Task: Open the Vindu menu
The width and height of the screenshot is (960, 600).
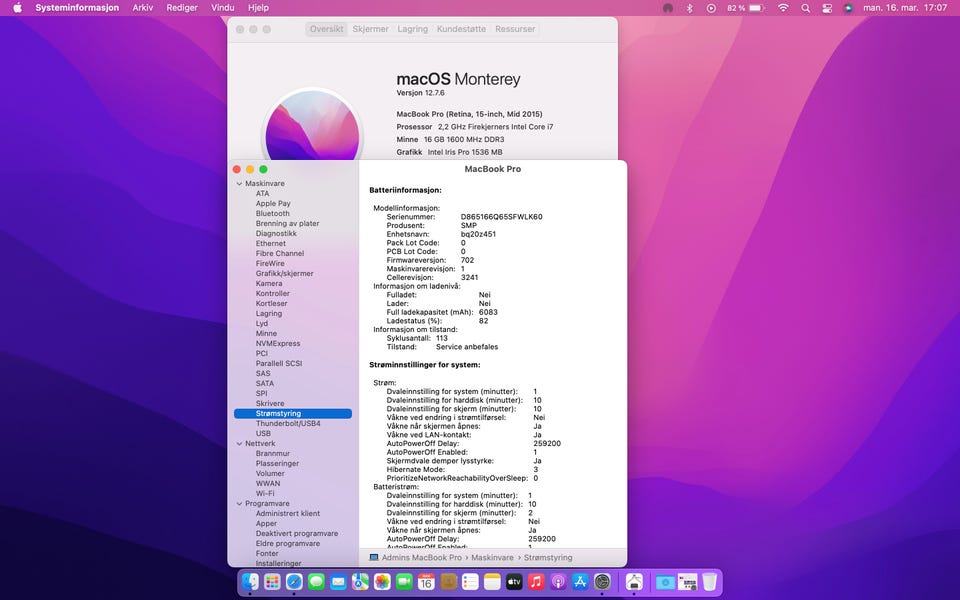Action: click(222, 7)
